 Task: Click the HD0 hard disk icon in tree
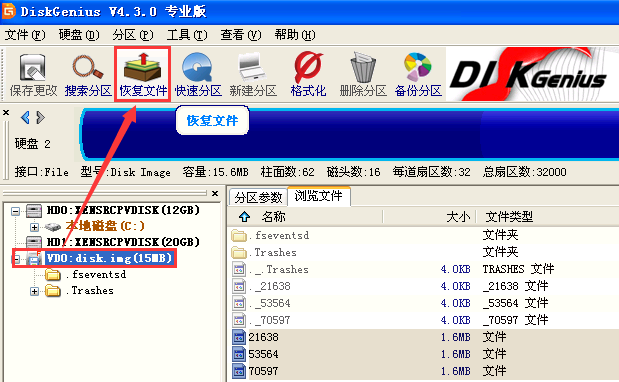(34, 211)
